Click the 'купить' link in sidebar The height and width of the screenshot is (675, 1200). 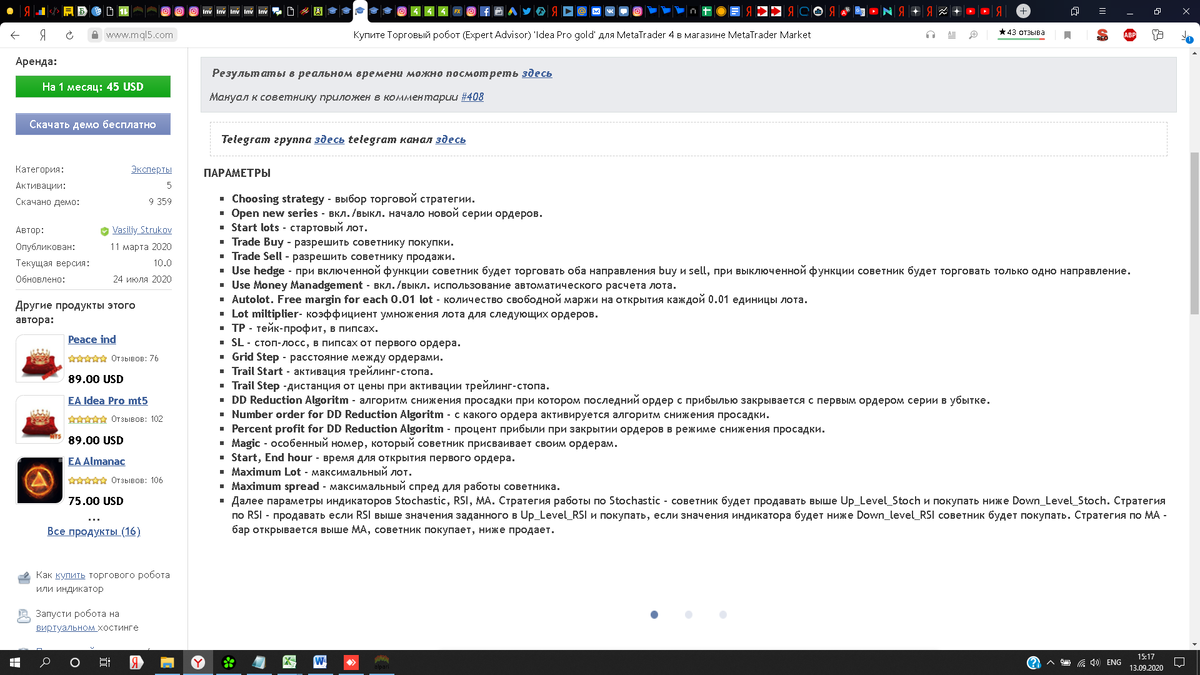coord(70,575)
